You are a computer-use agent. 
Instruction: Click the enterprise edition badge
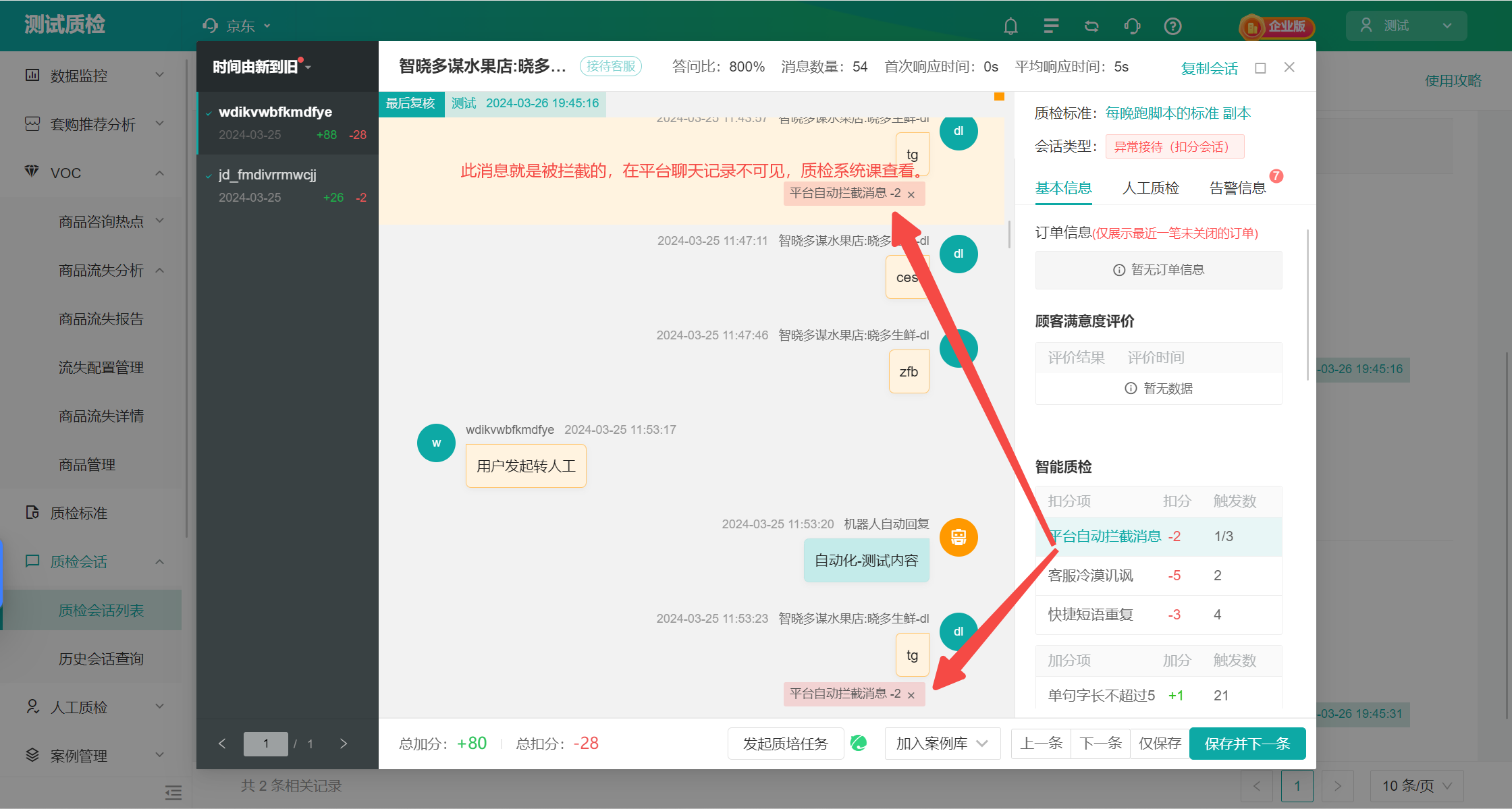1276,26
